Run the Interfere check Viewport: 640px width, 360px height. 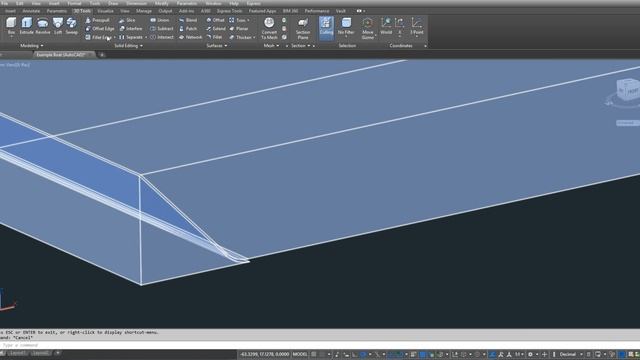[x=131, y=29]
